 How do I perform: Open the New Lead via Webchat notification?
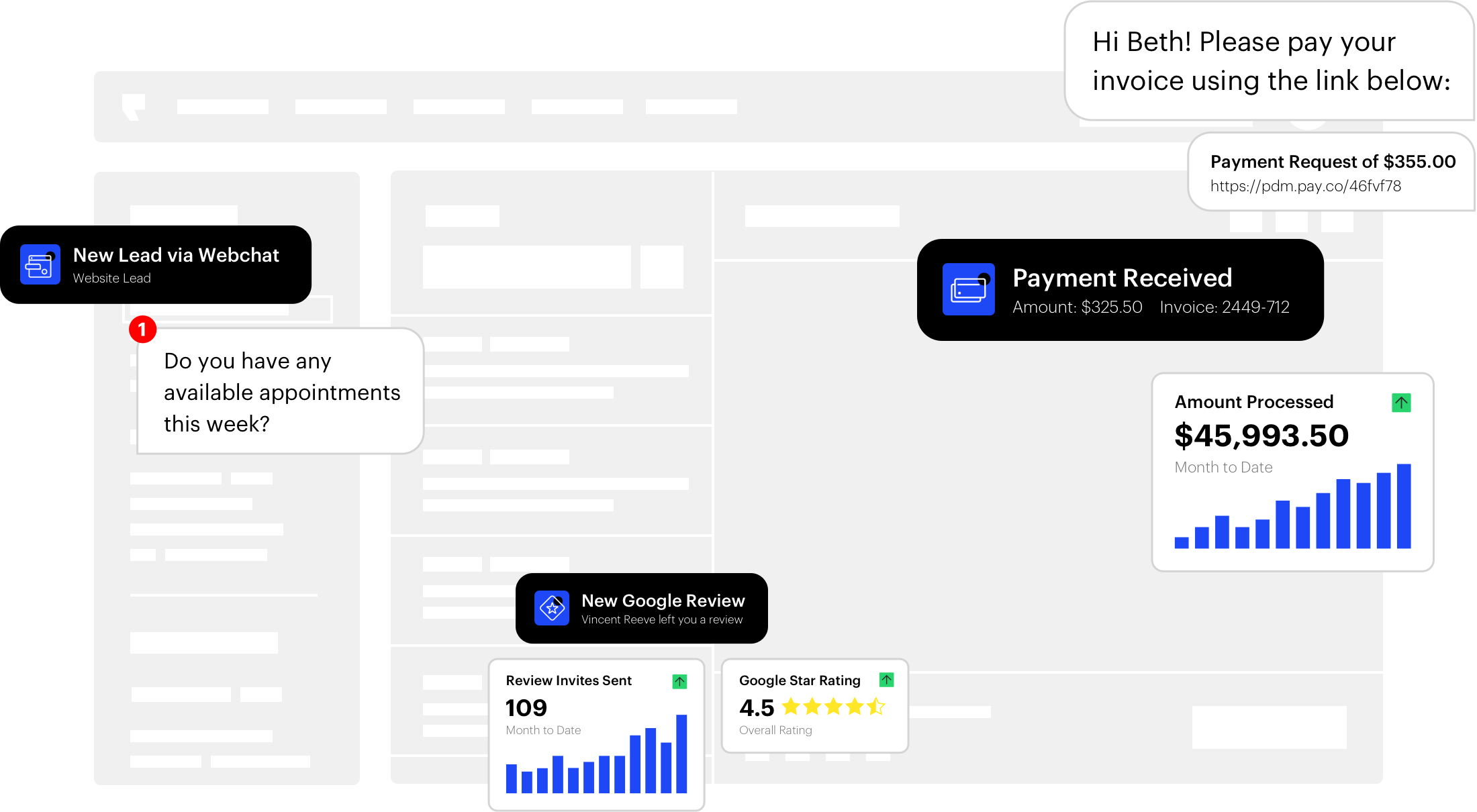[x=176, y=255]
